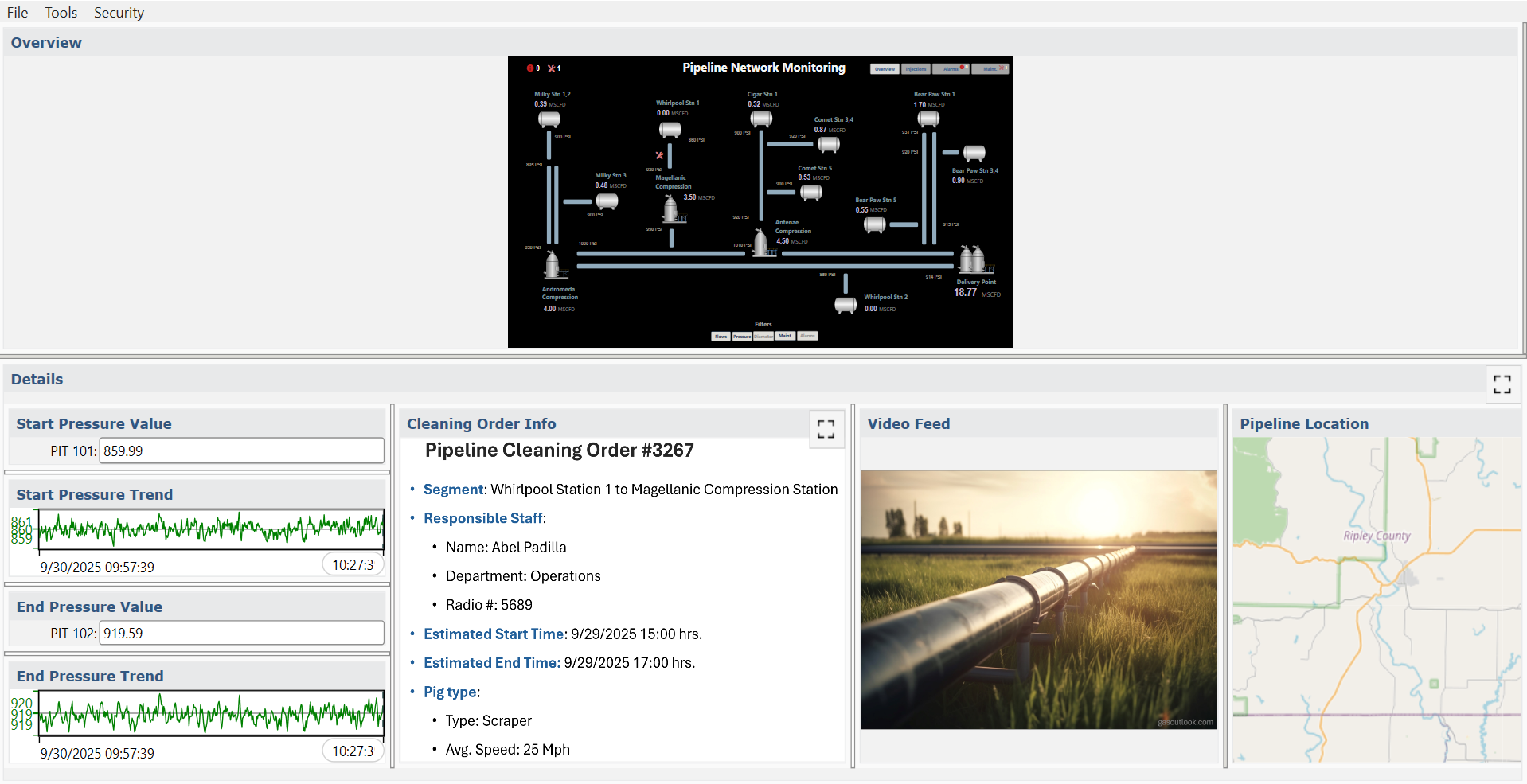
Task: Switch to the Injections view
Action: point(916,69)
